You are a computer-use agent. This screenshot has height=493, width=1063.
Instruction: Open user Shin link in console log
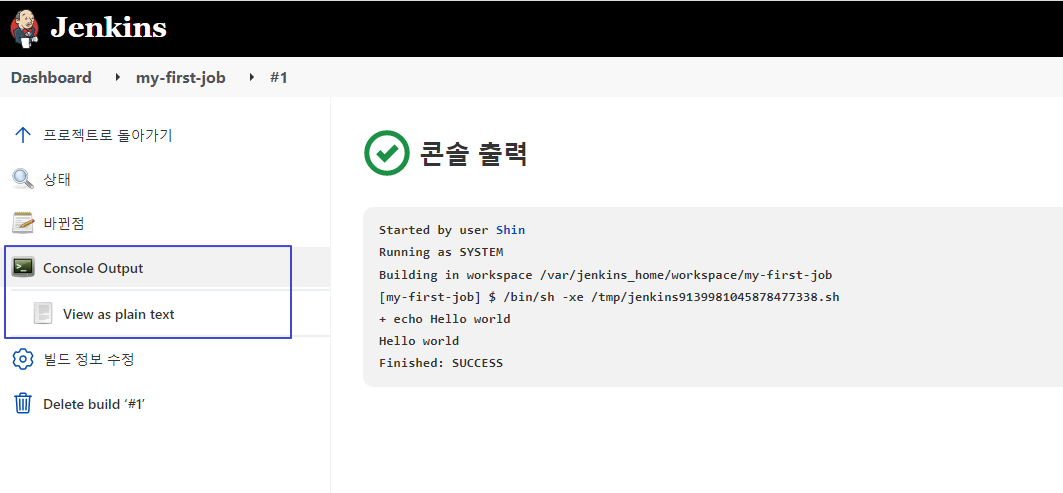pos(510,230)
